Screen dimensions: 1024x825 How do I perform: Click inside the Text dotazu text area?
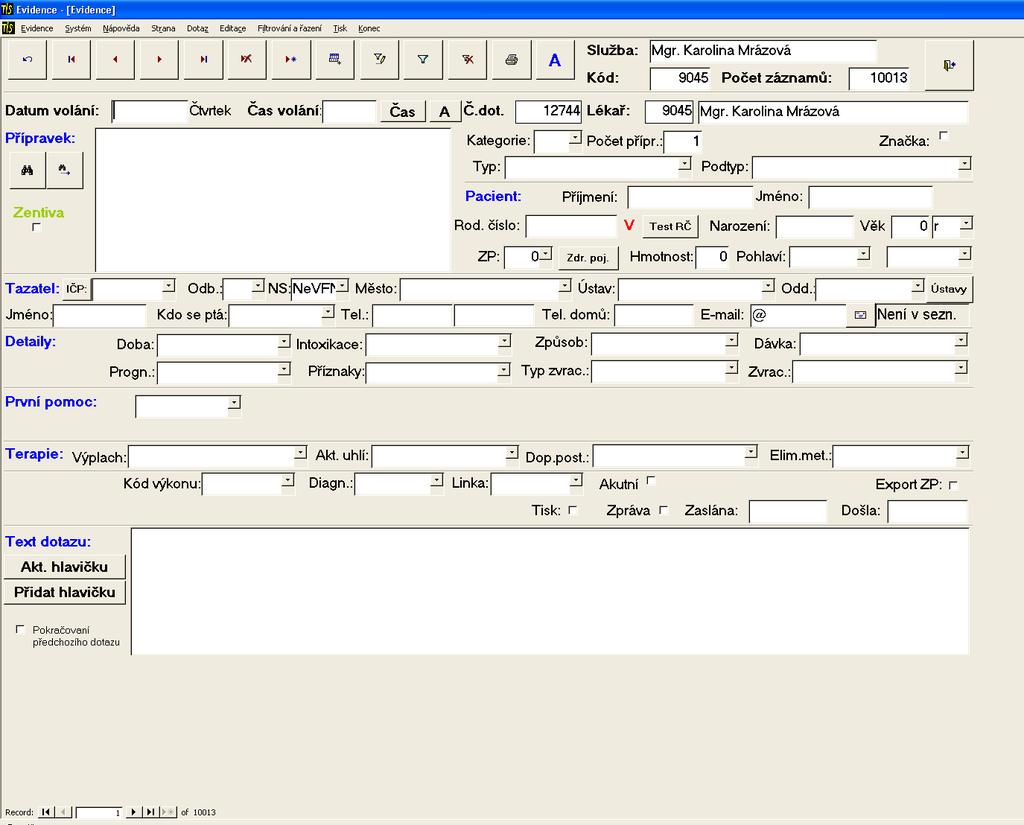point(550,591)
